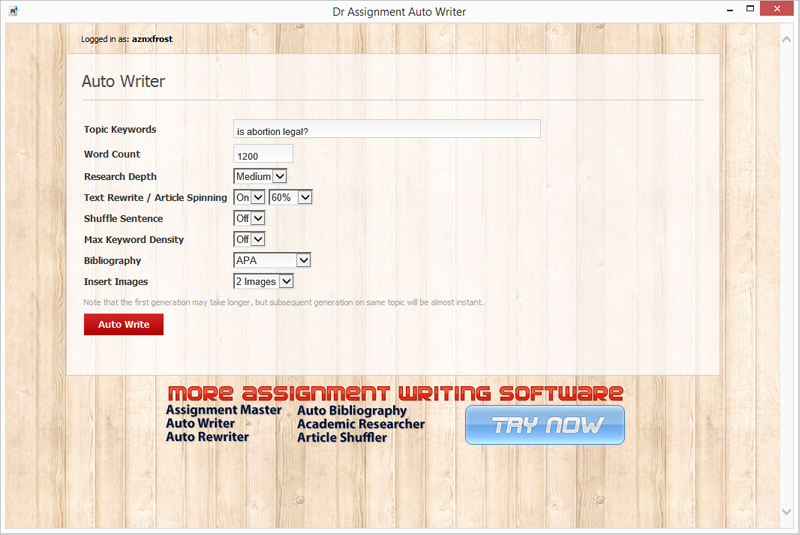Image resolution: width=800 pixels, height=535 pixels.
Task: Click the red Auto Write button
Action: coord(123,324)
